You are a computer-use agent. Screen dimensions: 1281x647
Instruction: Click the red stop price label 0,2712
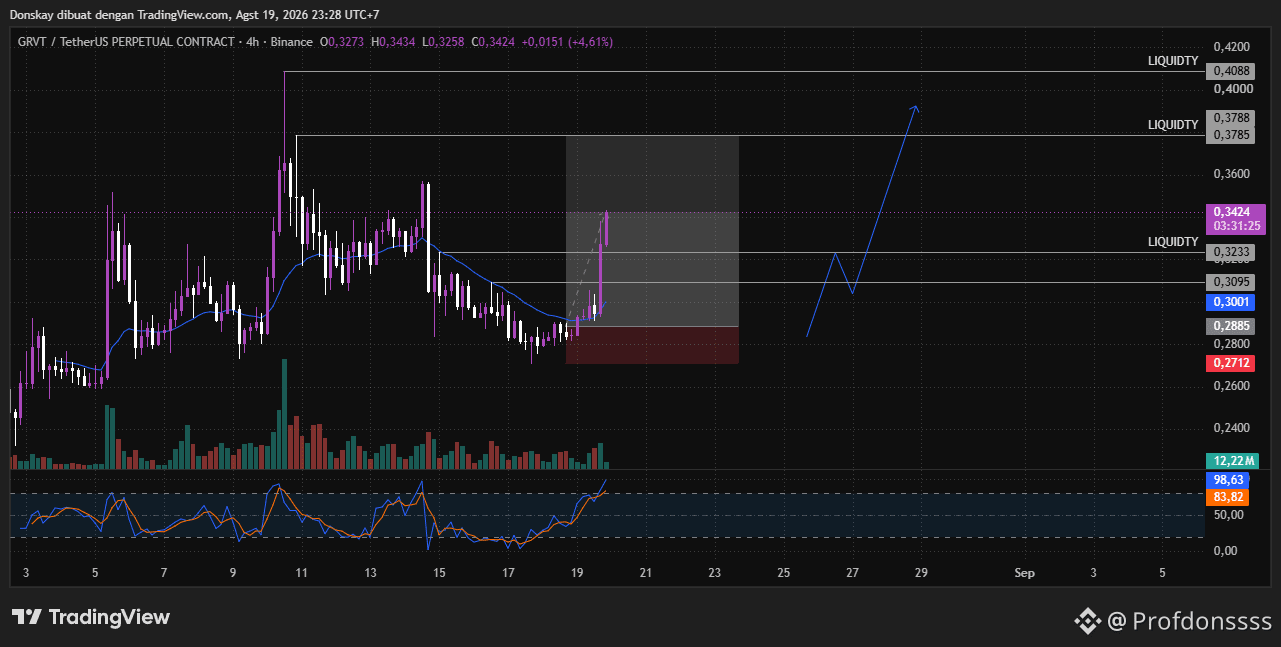pyautogui.click(x=1230, y=363)
